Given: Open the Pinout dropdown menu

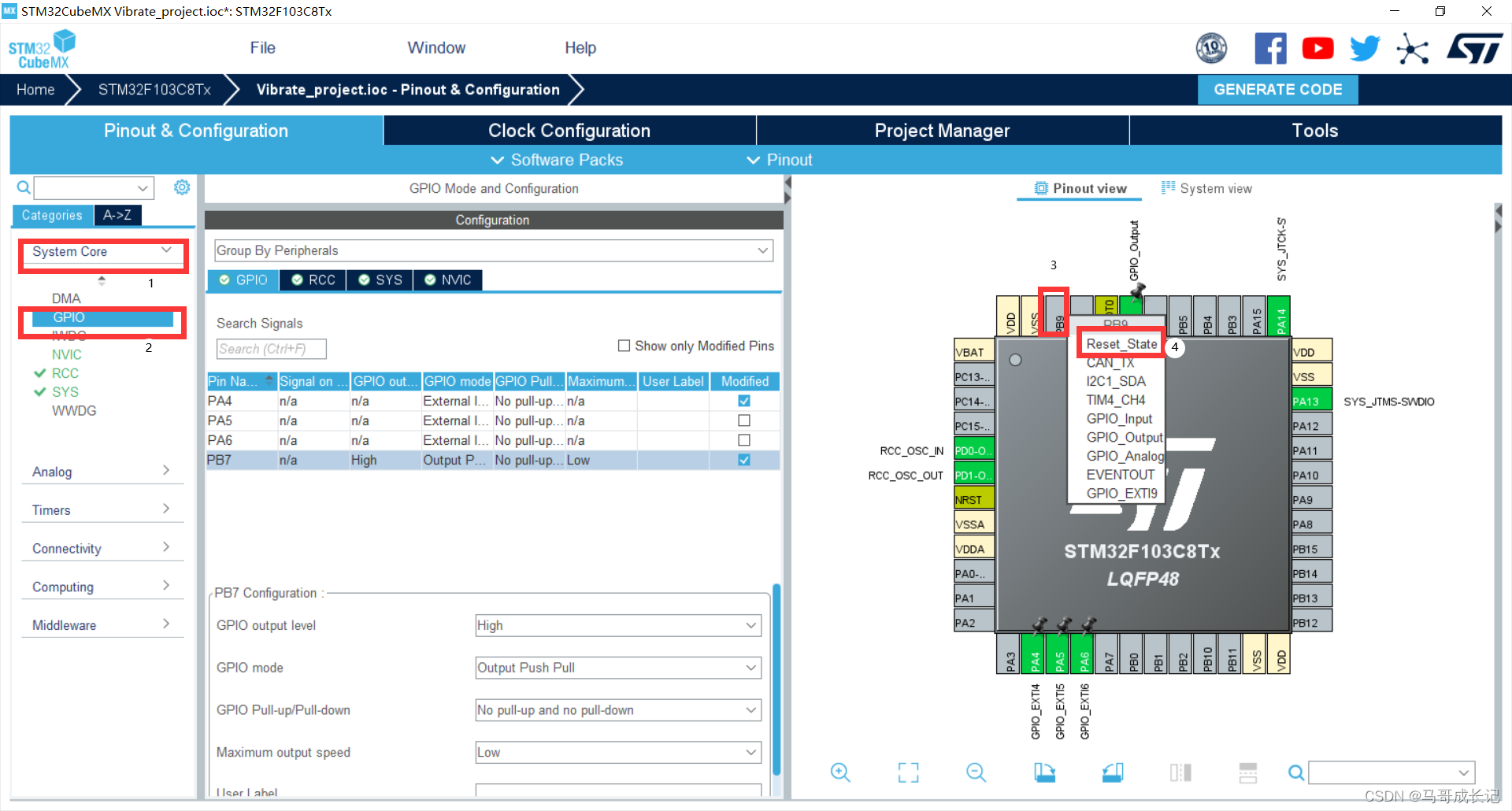Looking at the screenshot, I should (780, 160).
